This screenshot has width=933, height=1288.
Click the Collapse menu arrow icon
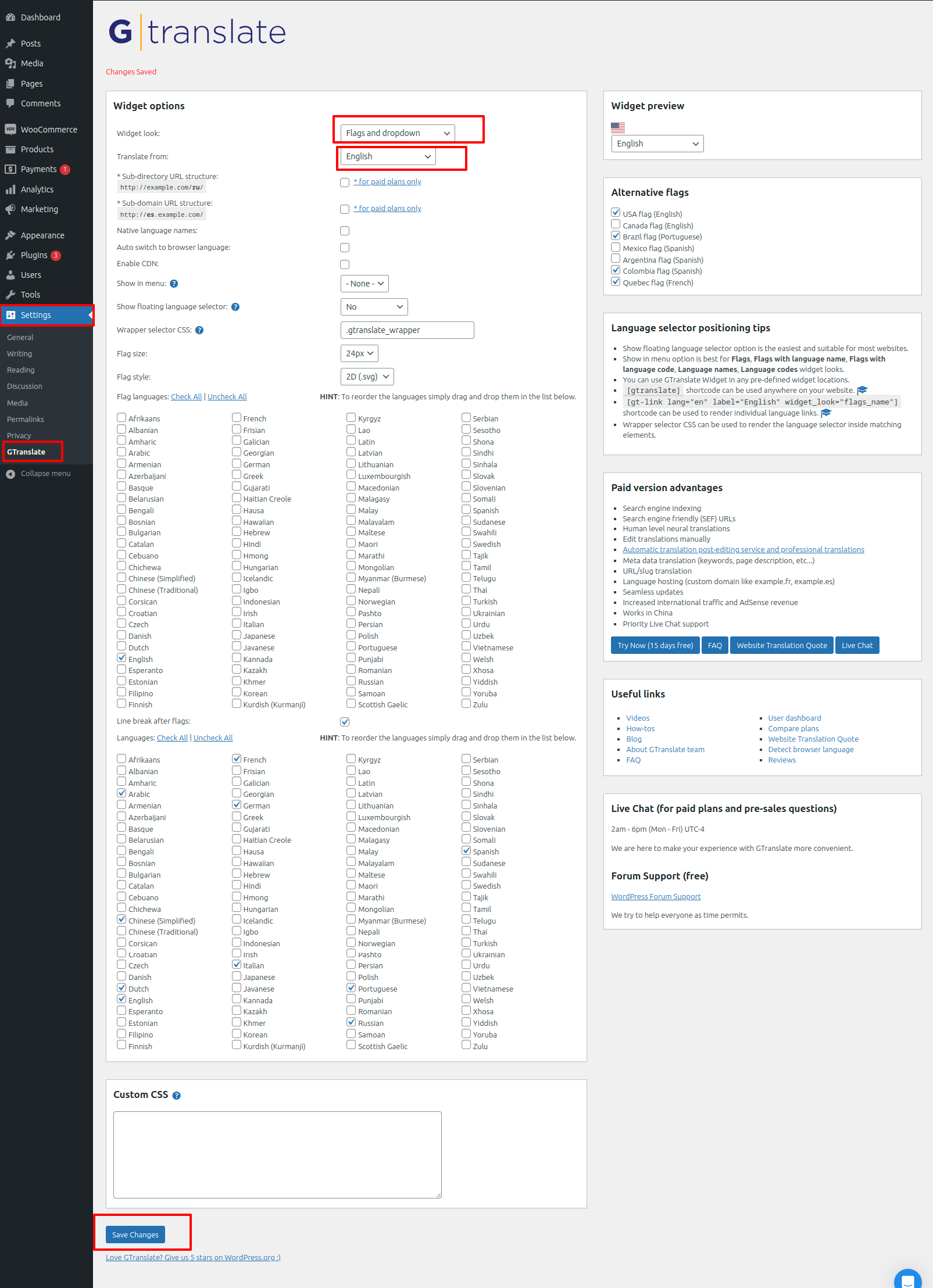click(10, 474)
